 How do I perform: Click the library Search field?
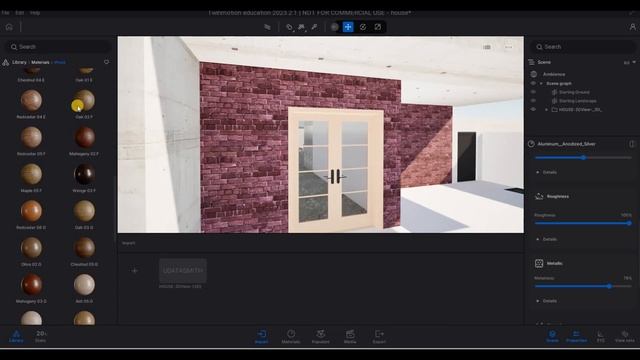57,47
